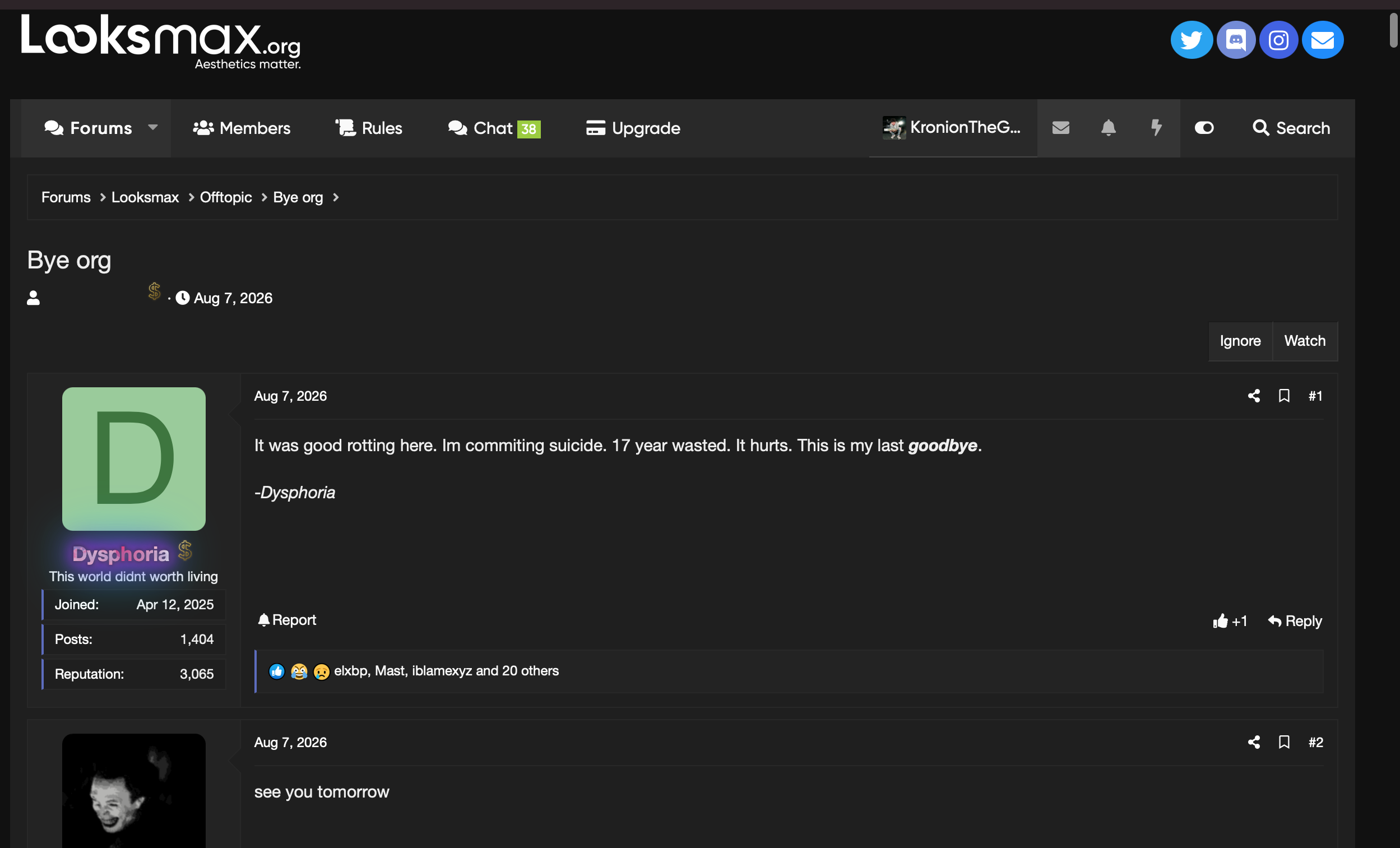The width and height of the screenshot is (1400, 848).
Task: Click post #2 timestamp Aug 7, 2026
Action: [x=290, y=742]
